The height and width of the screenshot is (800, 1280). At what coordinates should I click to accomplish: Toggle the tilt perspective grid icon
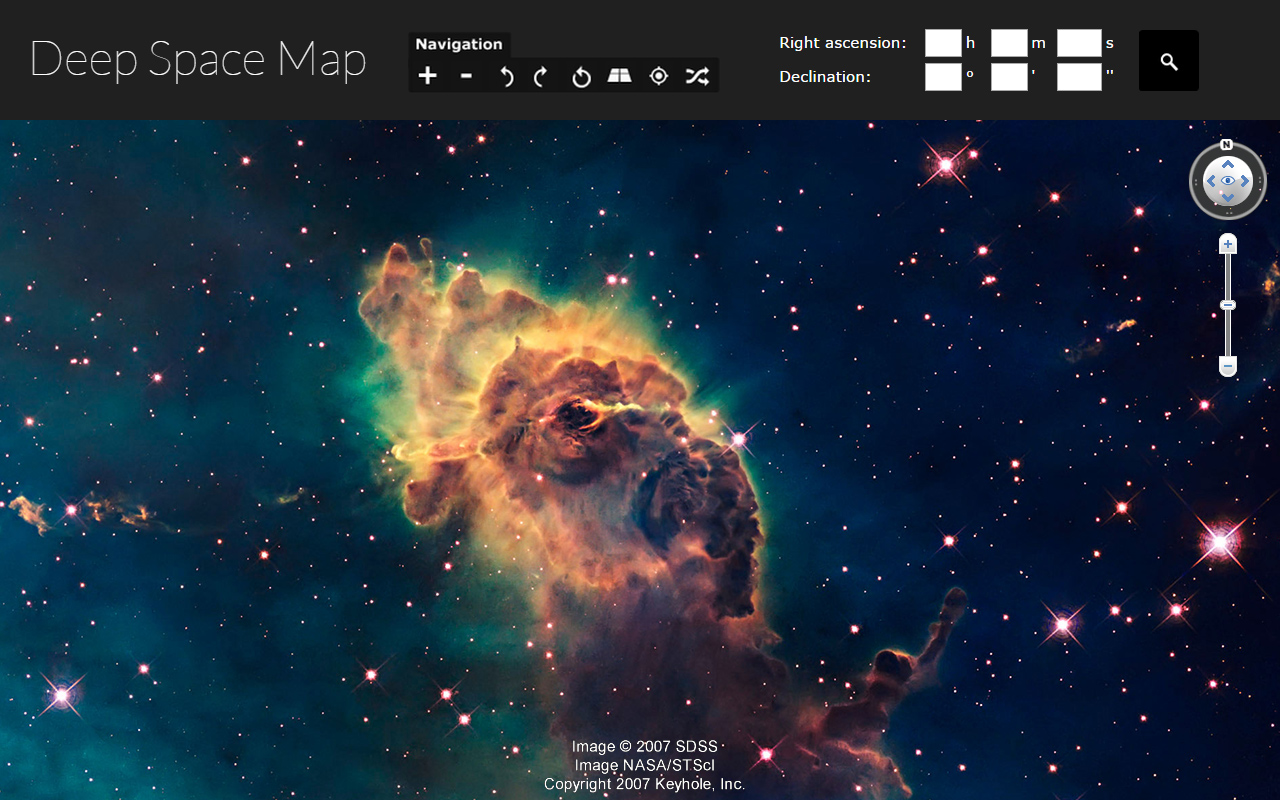(x=620, y=76)
